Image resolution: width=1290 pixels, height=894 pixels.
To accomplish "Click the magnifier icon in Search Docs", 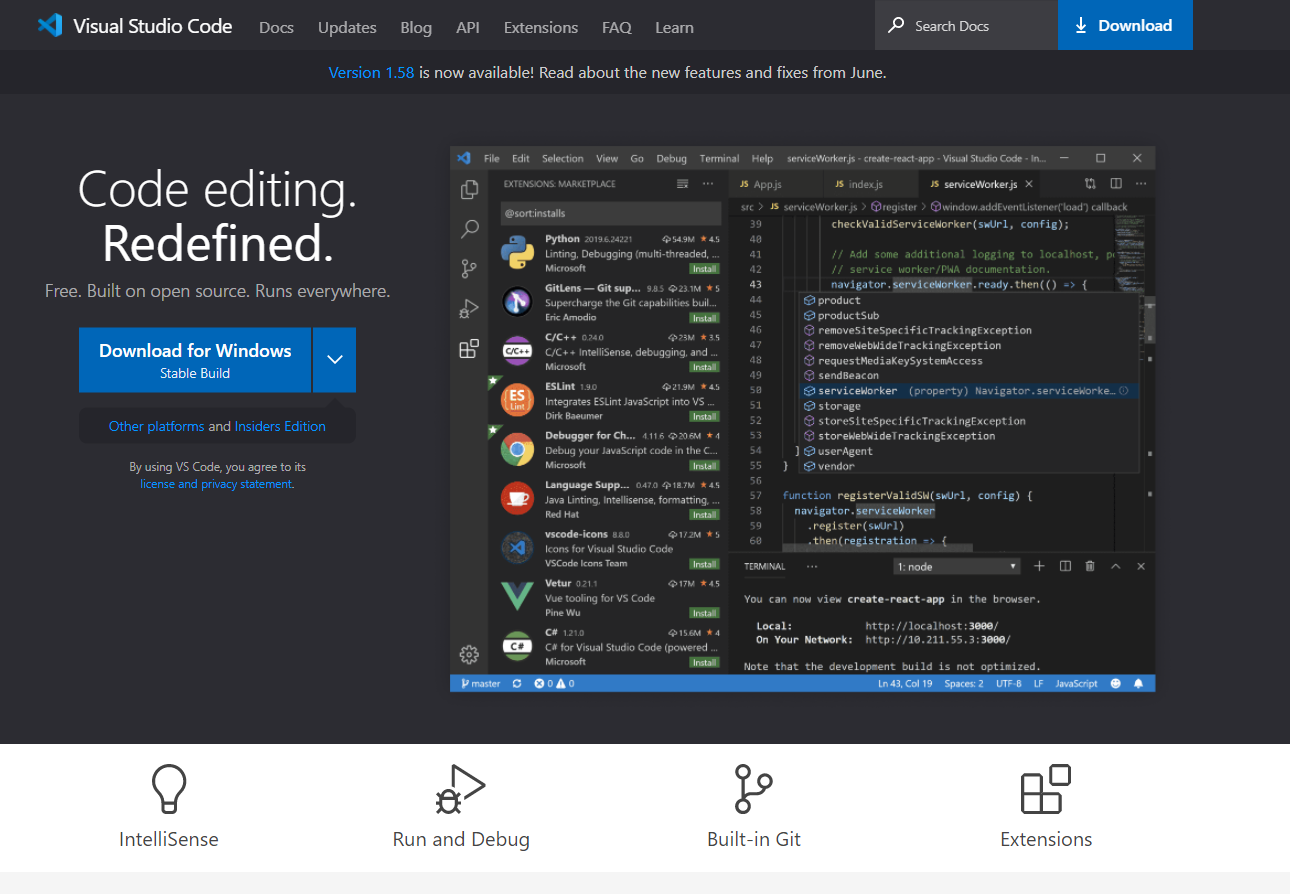I will (896, 25).
